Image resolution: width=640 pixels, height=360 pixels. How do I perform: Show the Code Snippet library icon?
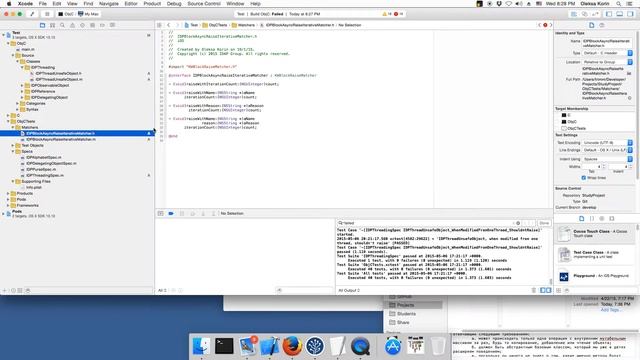(592, 219)
